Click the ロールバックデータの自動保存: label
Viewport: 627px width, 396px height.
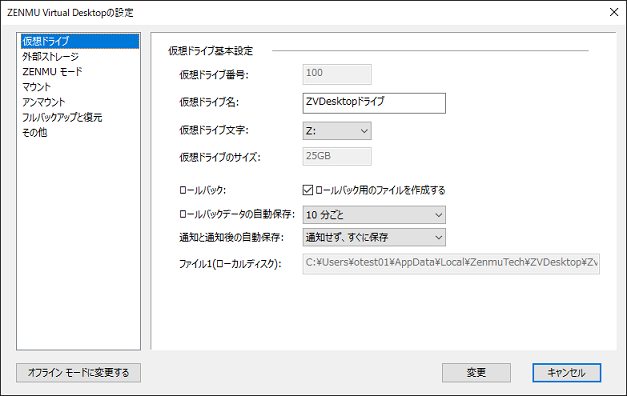pyautogui.click(x=237, y=214)
